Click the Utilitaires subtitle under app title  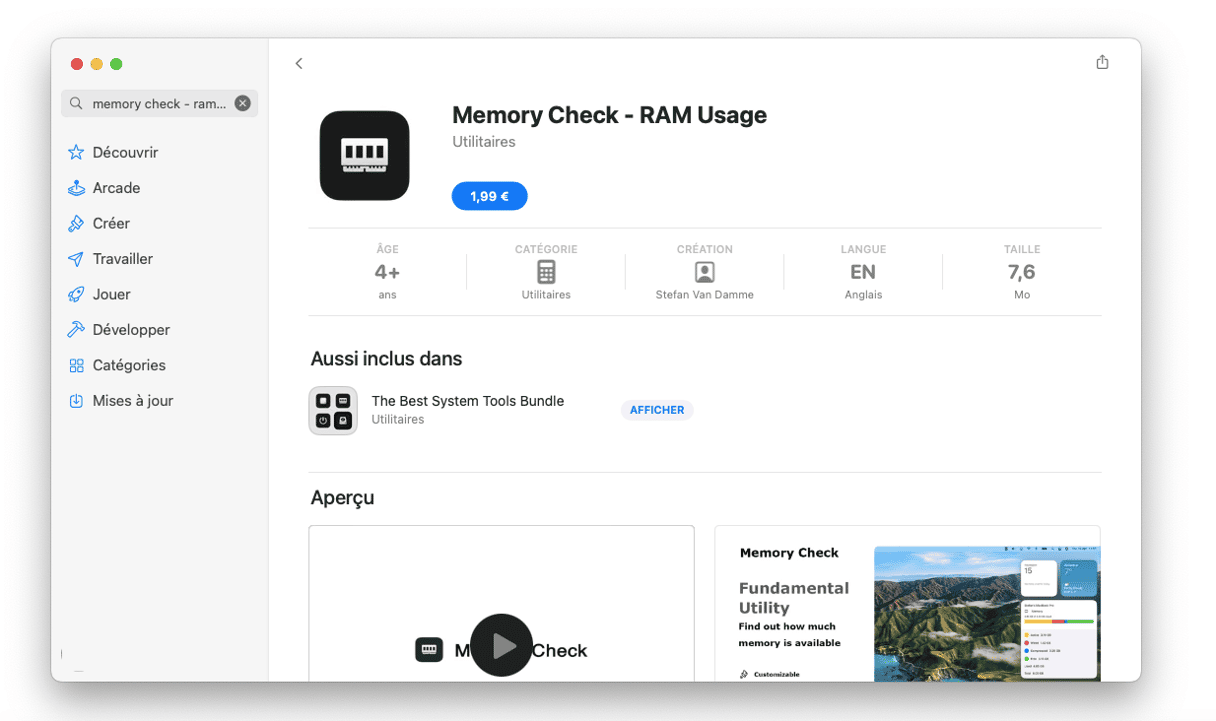[x=484, y=142]
